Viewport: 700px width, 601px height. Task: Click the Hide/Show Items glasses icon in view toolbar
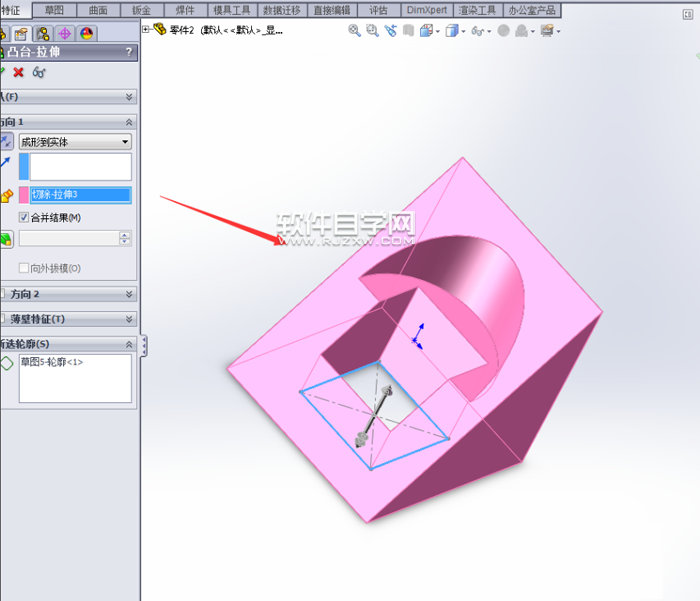click(x=478, y=31)
